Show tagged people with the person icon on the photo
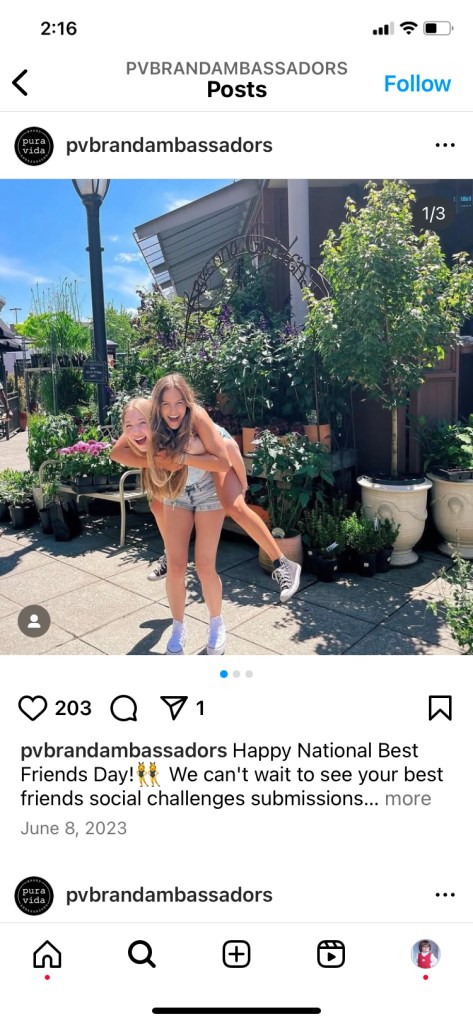This screenshot has width=473, height=1024. coord(34,621)
